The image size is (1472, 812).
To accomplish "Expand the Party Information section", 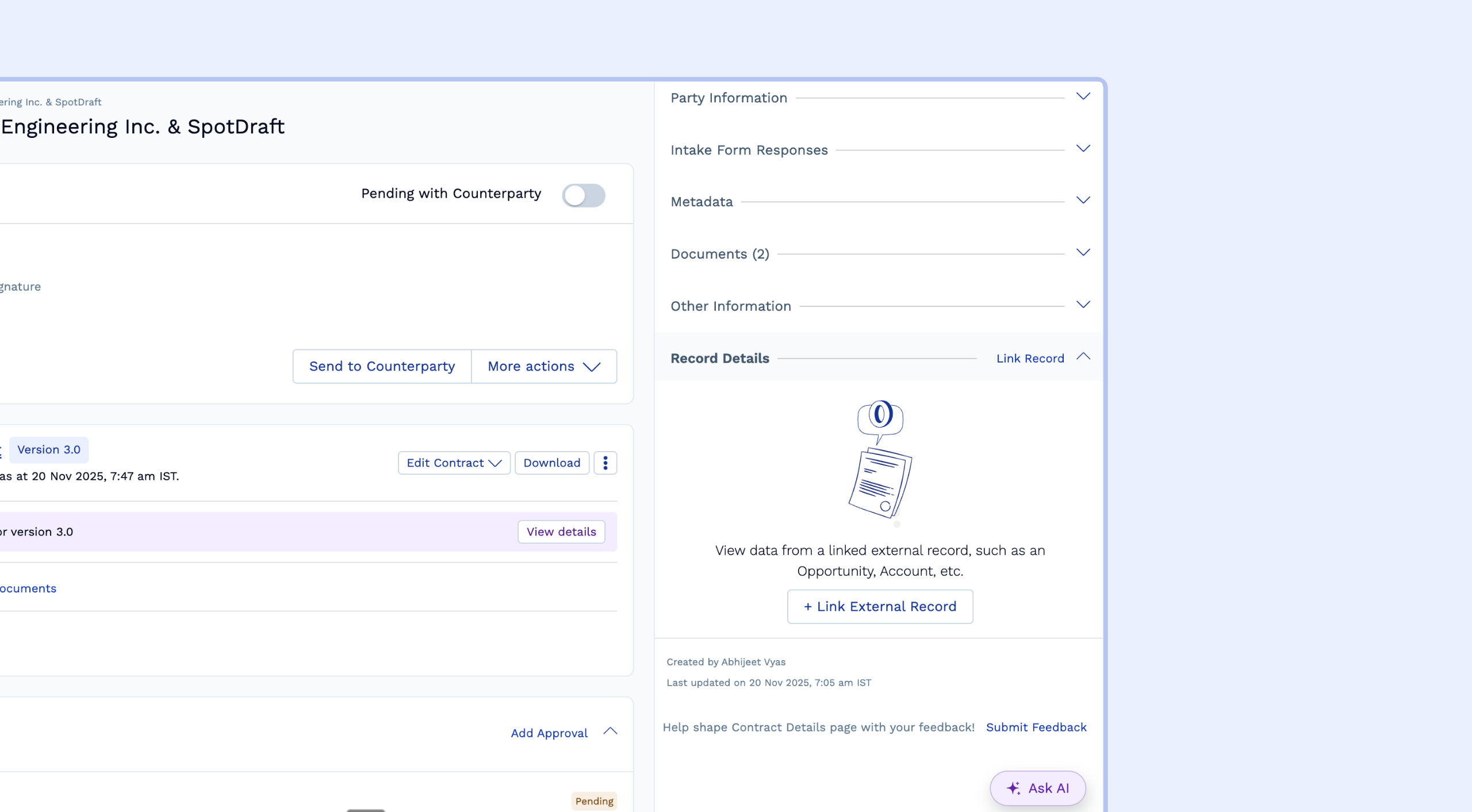I will [x=1083, y=97].
